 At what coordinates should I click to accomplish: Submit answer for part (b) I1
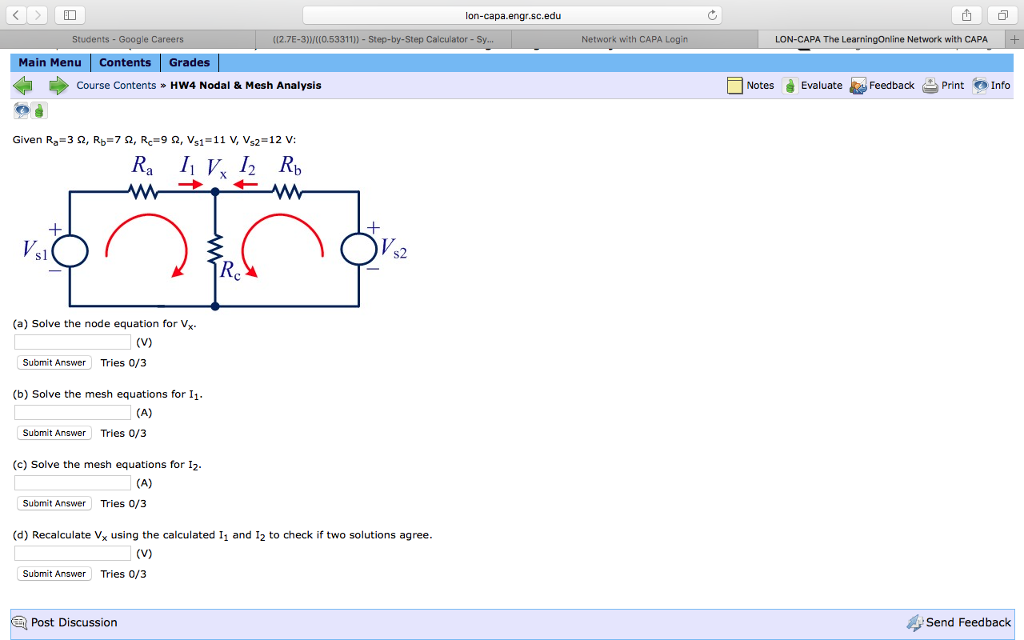pos(54,433)
